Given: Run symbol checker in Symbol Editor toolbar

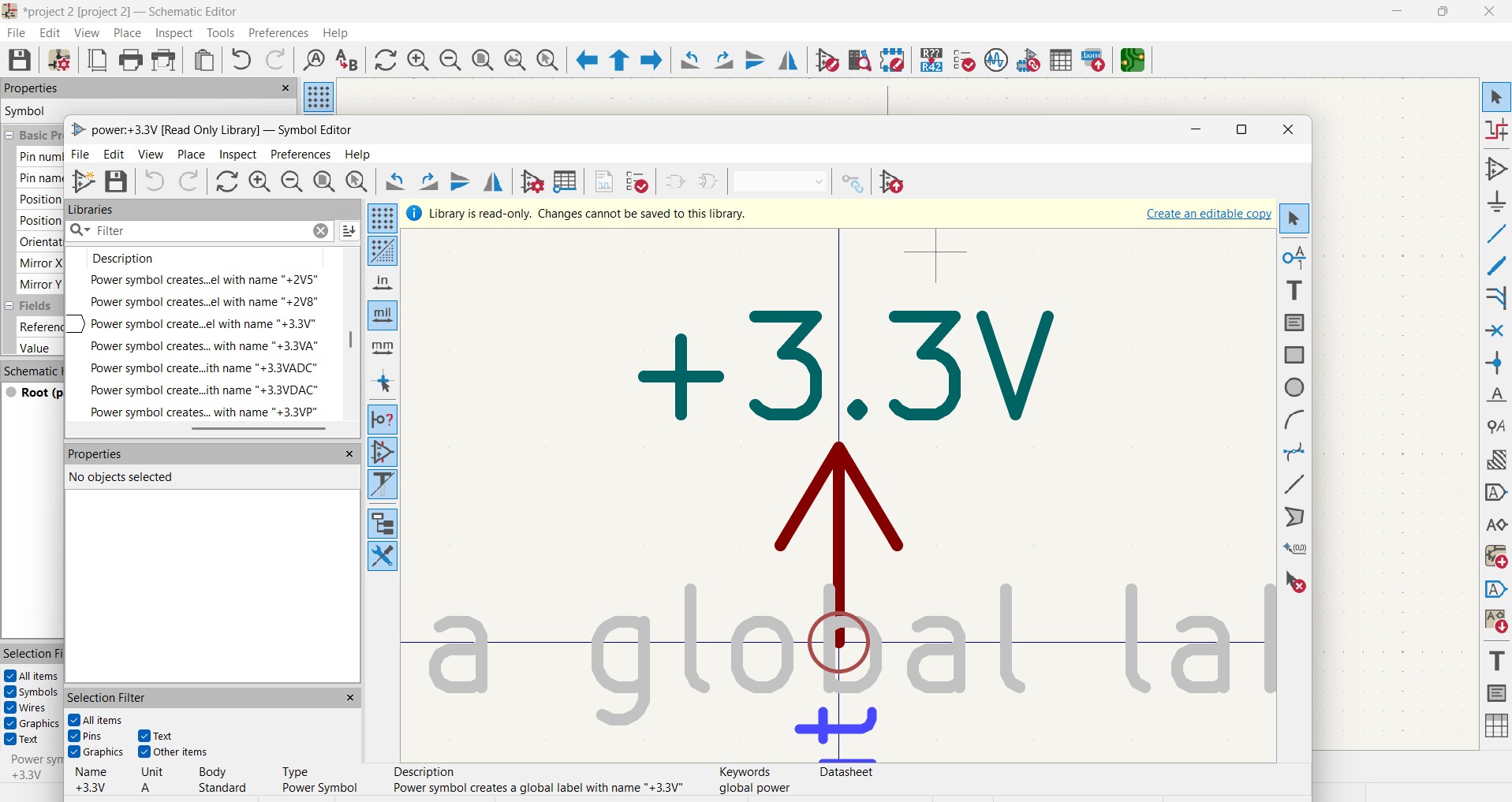Looking at the screenshot, I should tap(637, 182).
